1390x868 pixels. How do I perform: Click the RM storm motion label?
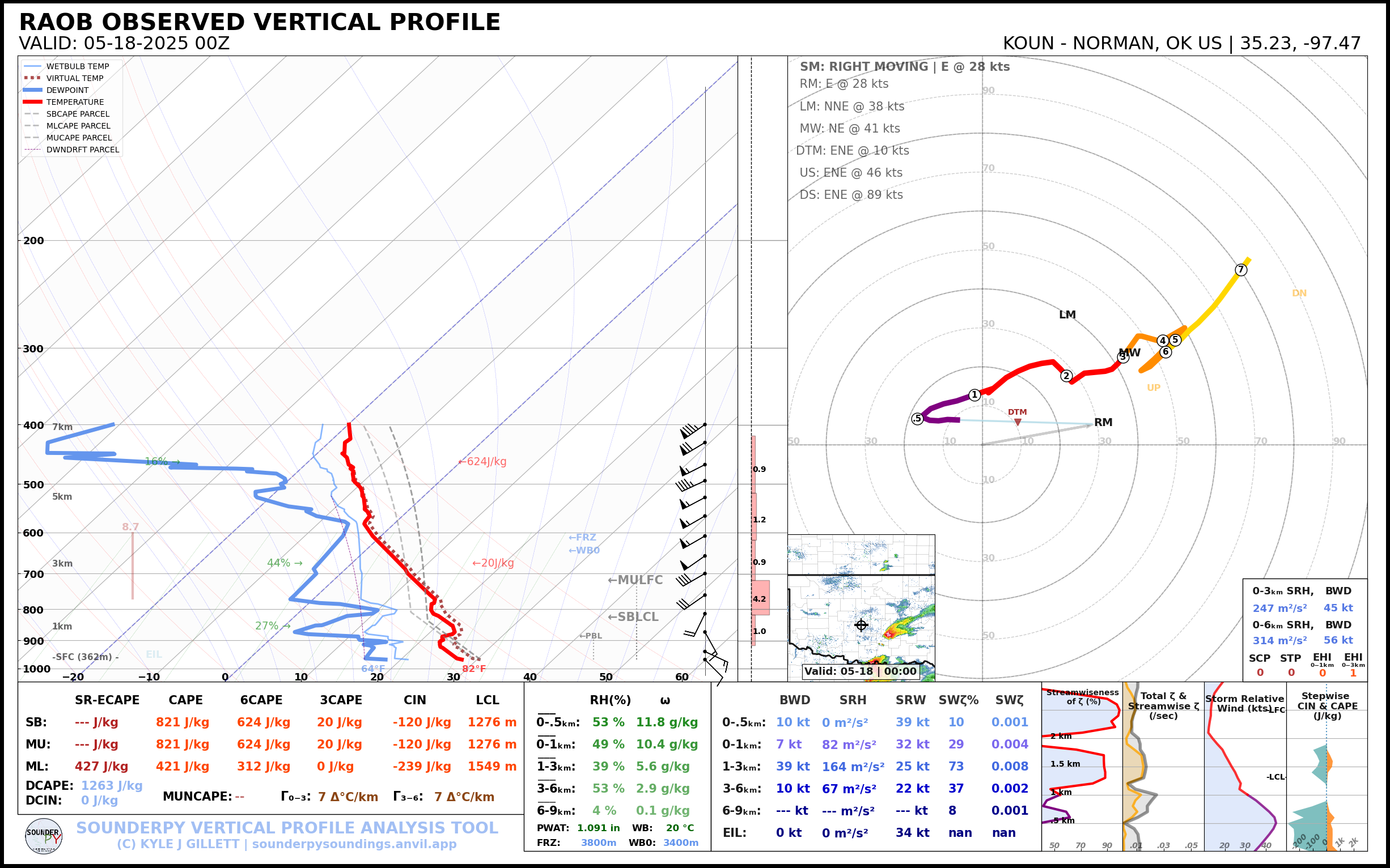tap(1103, 423)
